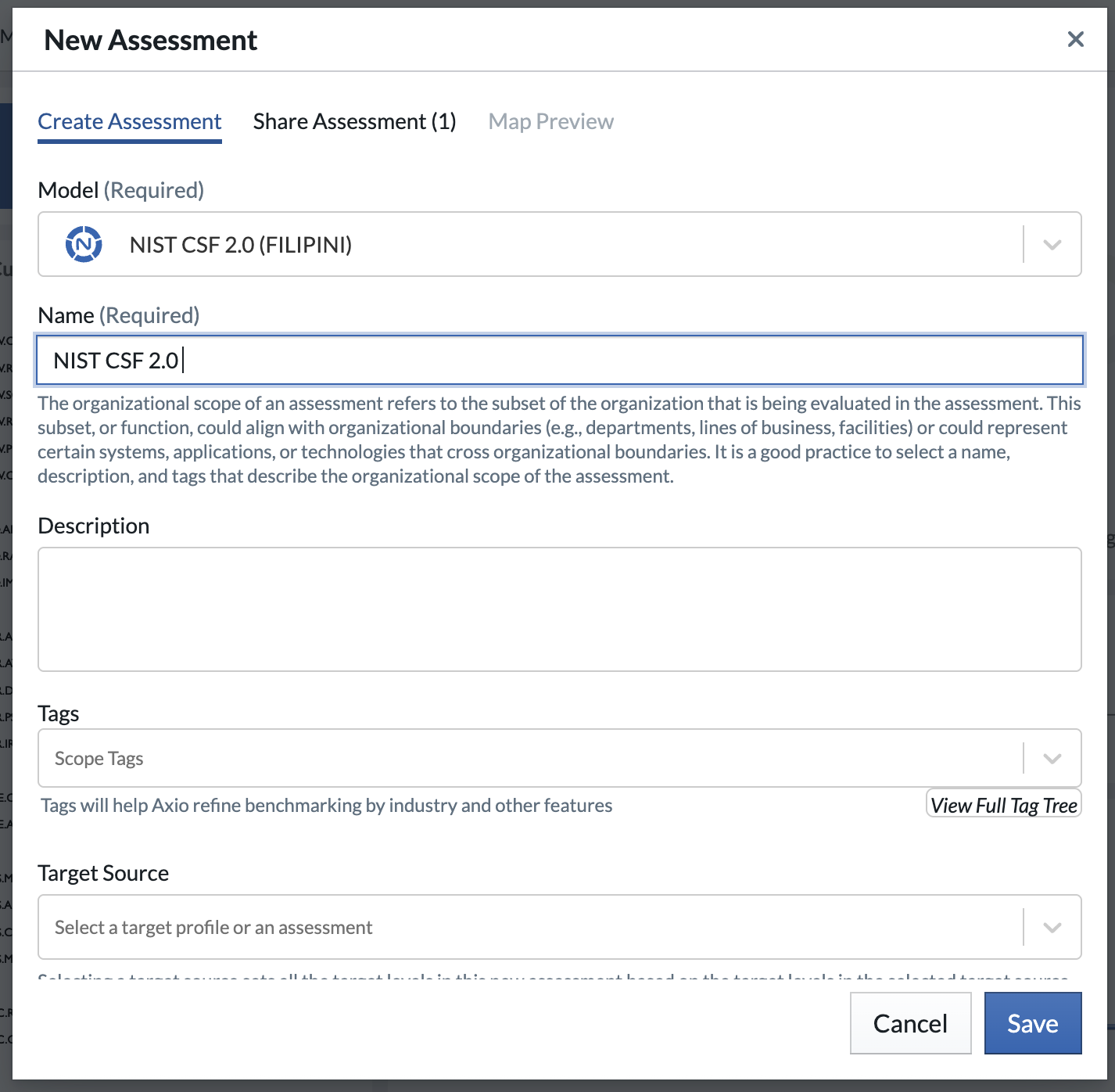Image resolution: width=1115 pixels, height=1092 pixels.
Task: Expand the Model dropdown chevron
Action: (x=1052, y=245)
